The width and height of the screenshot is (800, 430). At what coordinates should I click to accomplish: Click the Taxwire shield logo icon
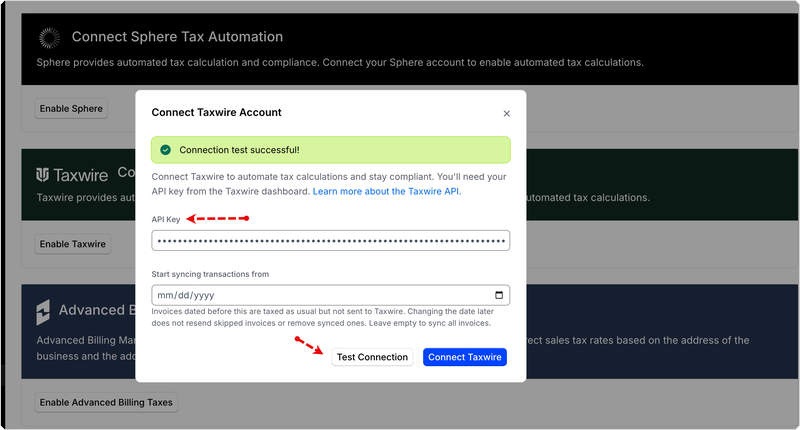tap(43, 175)
